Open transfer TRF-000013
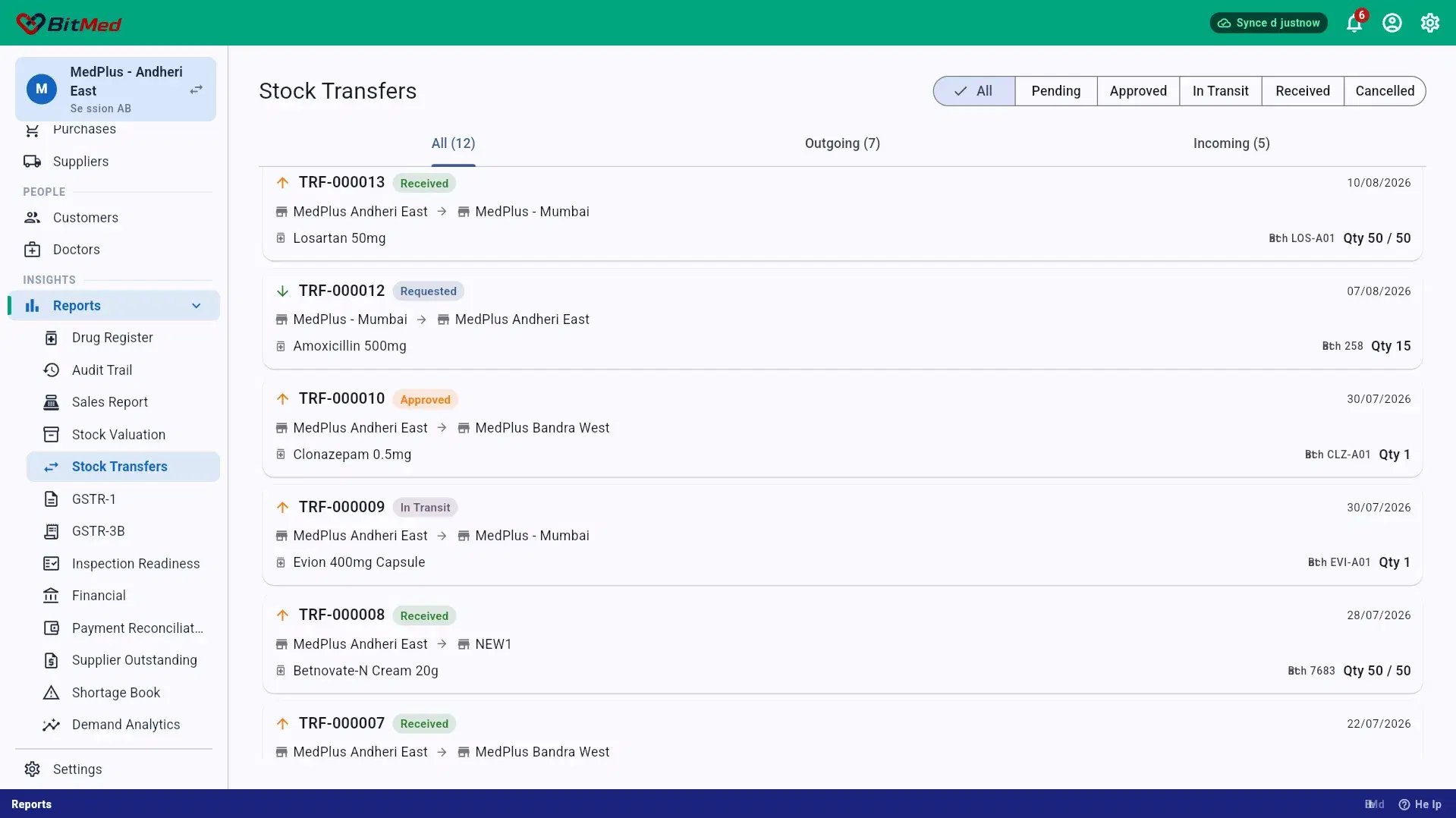Viewport: 1456px width, 818px height. pos(842,213)
